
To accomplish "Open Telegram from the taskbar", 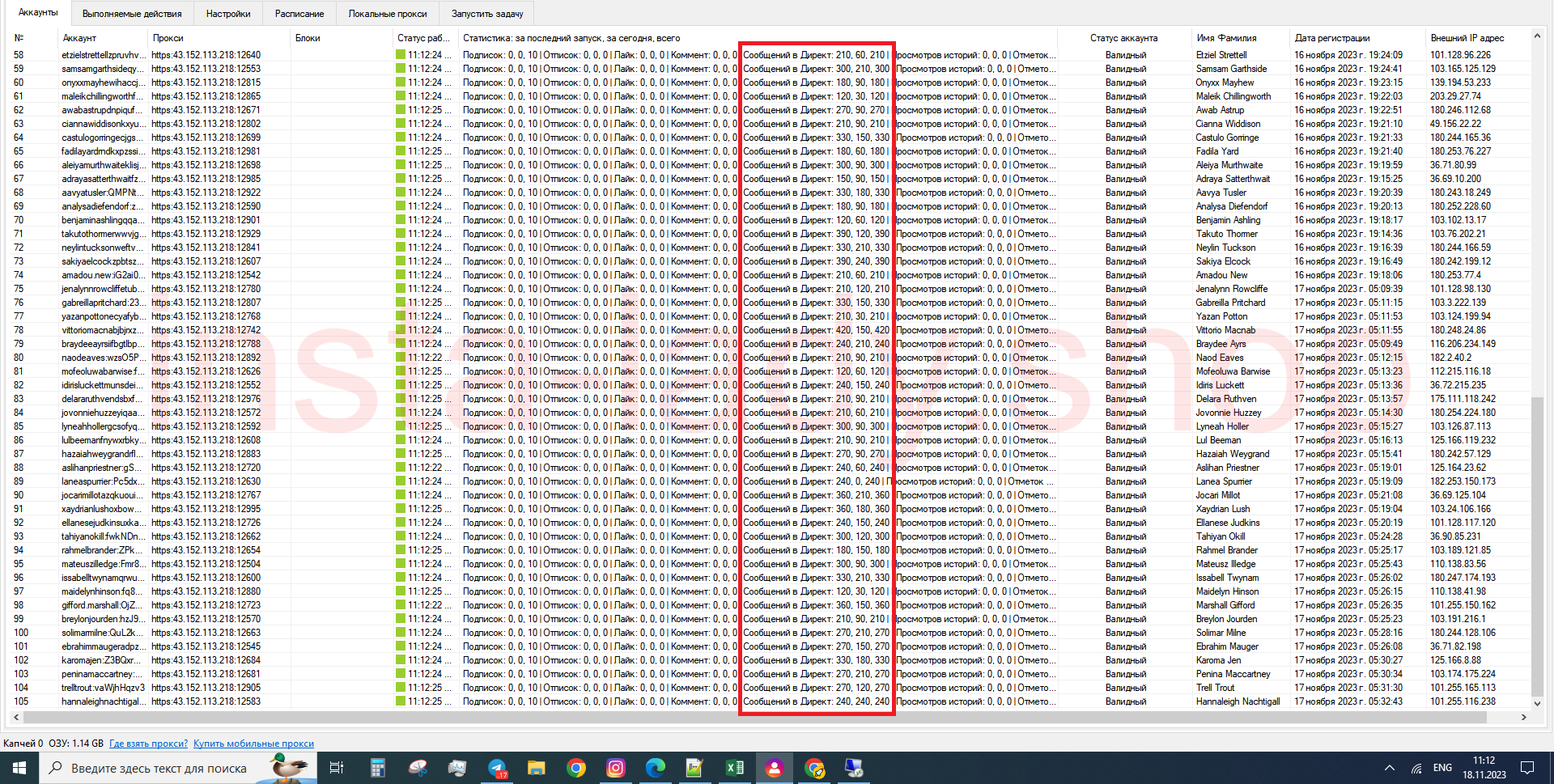I will click(497, 768).
